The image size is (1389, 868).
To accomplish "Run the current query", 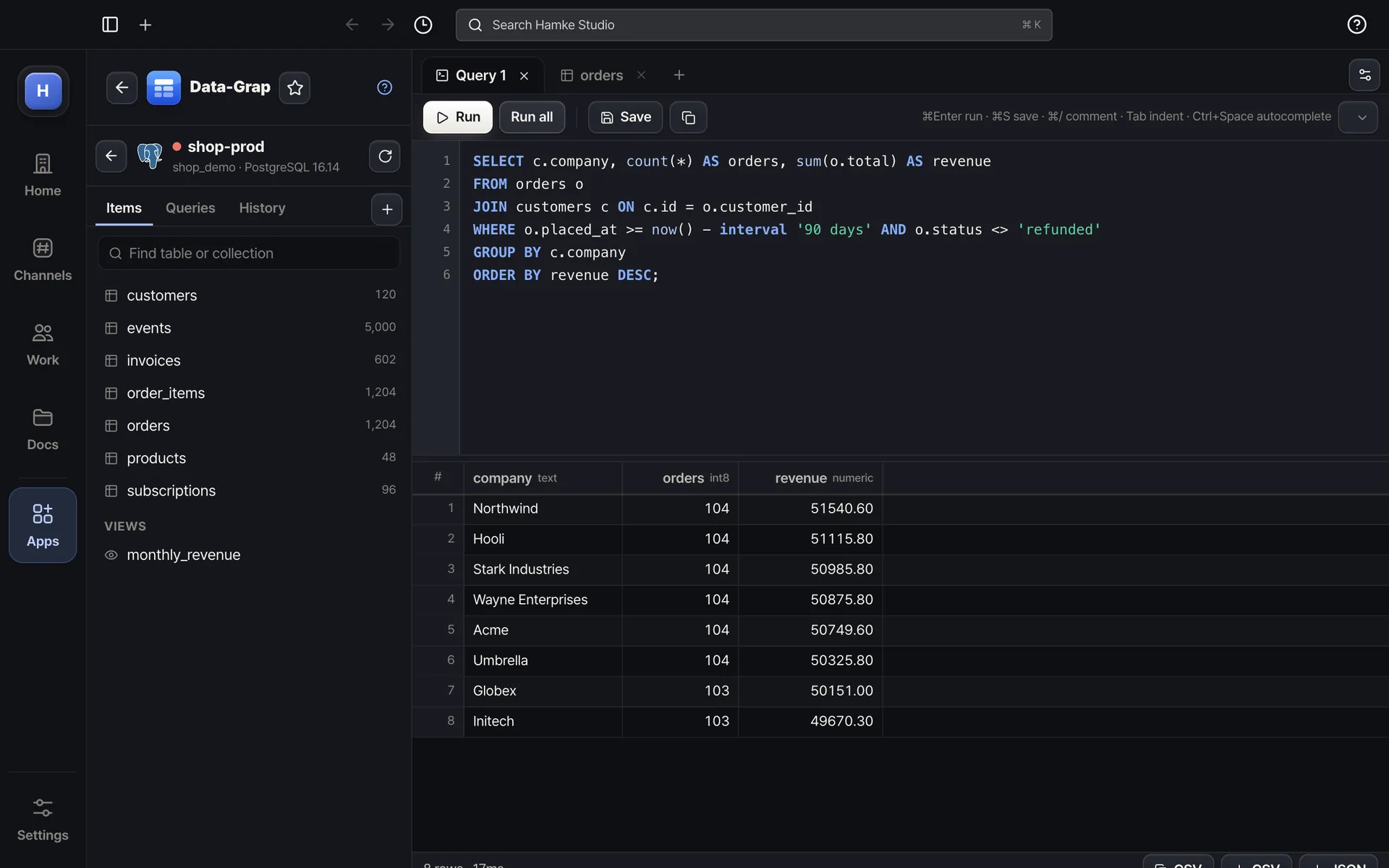I will coord(457,117).
